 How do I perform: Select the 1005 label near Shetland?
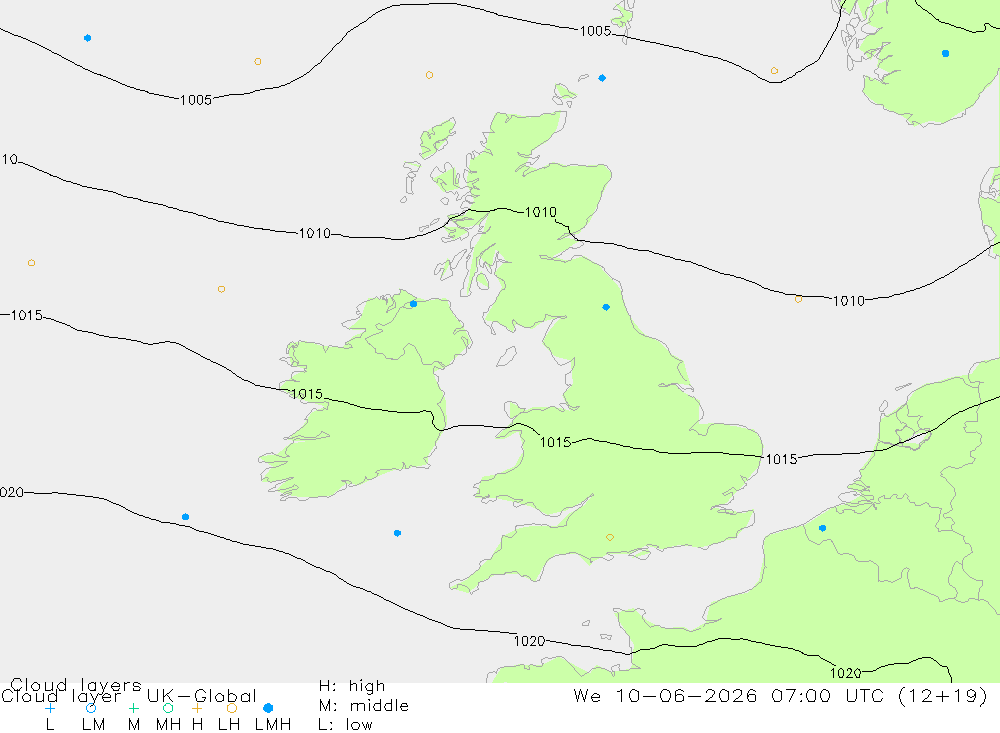[x=595, y=31]
